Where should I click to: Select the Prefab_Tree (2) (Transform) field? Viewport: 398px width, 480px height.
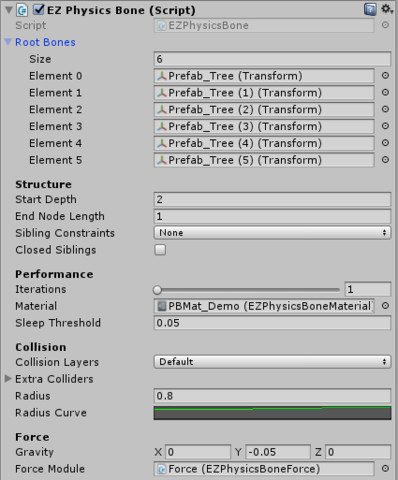coord(264,109)
